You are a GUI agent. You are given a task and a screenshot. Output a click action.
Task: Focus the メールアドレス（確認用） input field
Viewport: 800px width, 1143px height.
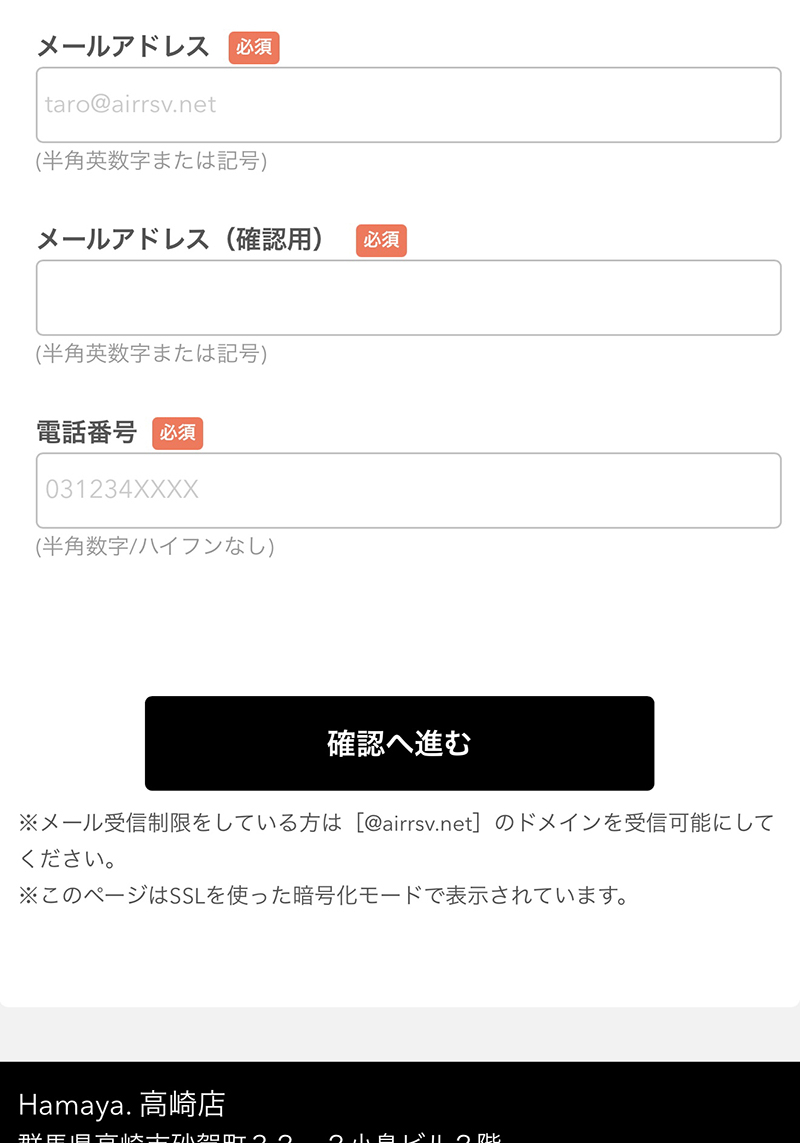tap(408, 298)
